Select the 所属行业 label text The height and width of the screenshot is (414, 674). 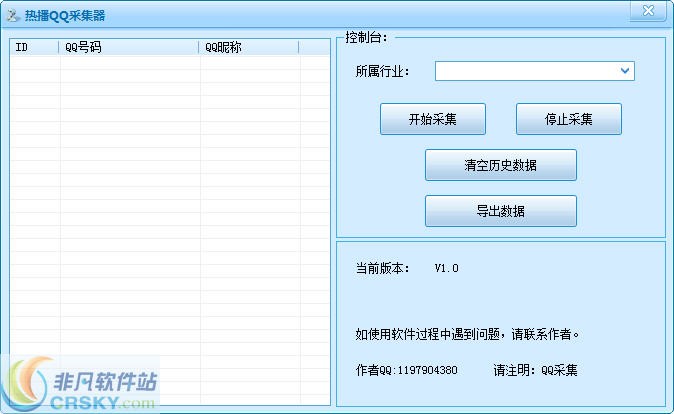coord(383,71)
